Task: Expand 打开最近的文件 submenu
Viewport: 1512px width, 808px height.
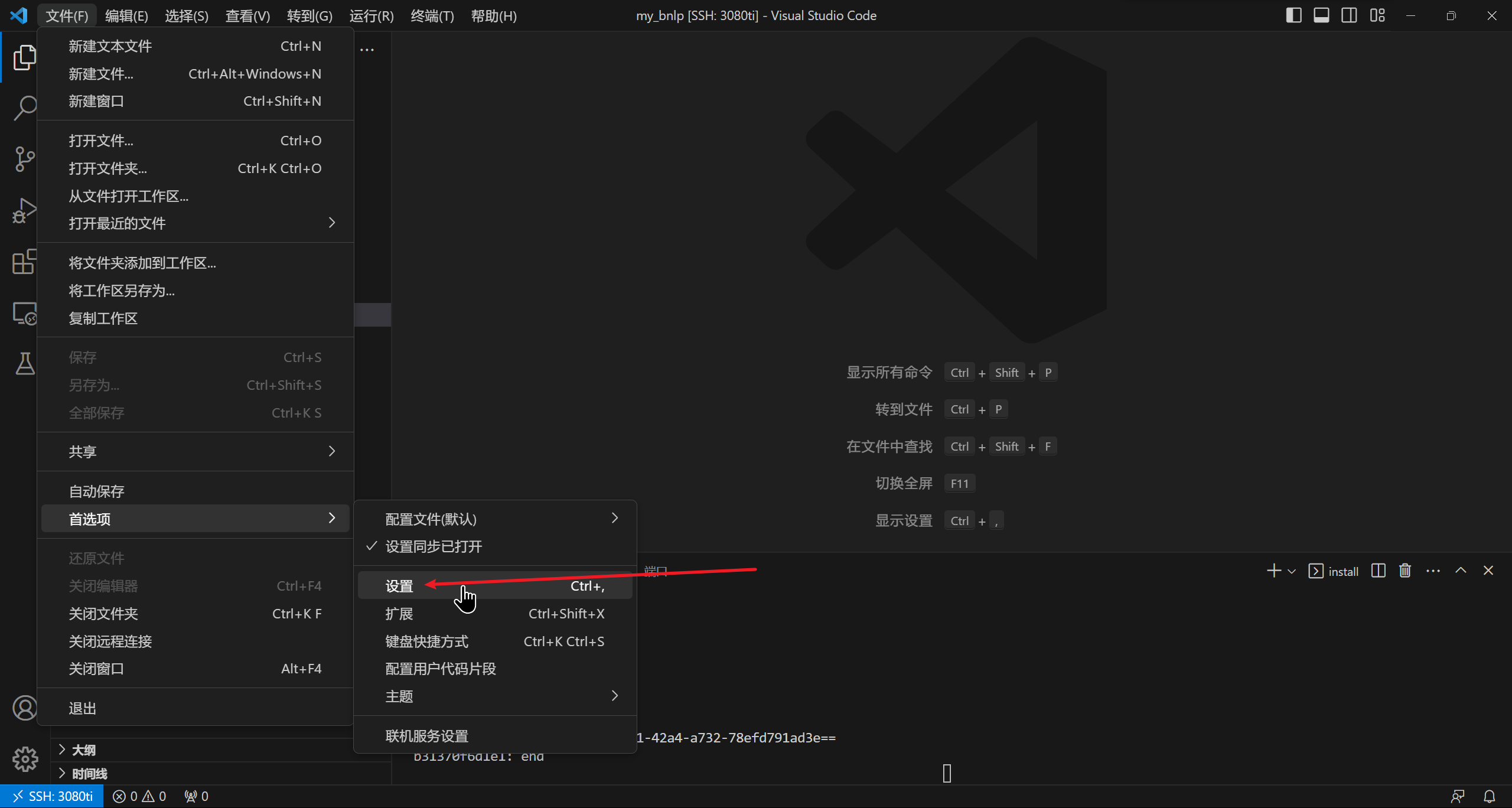Action: tap(195, 223)
